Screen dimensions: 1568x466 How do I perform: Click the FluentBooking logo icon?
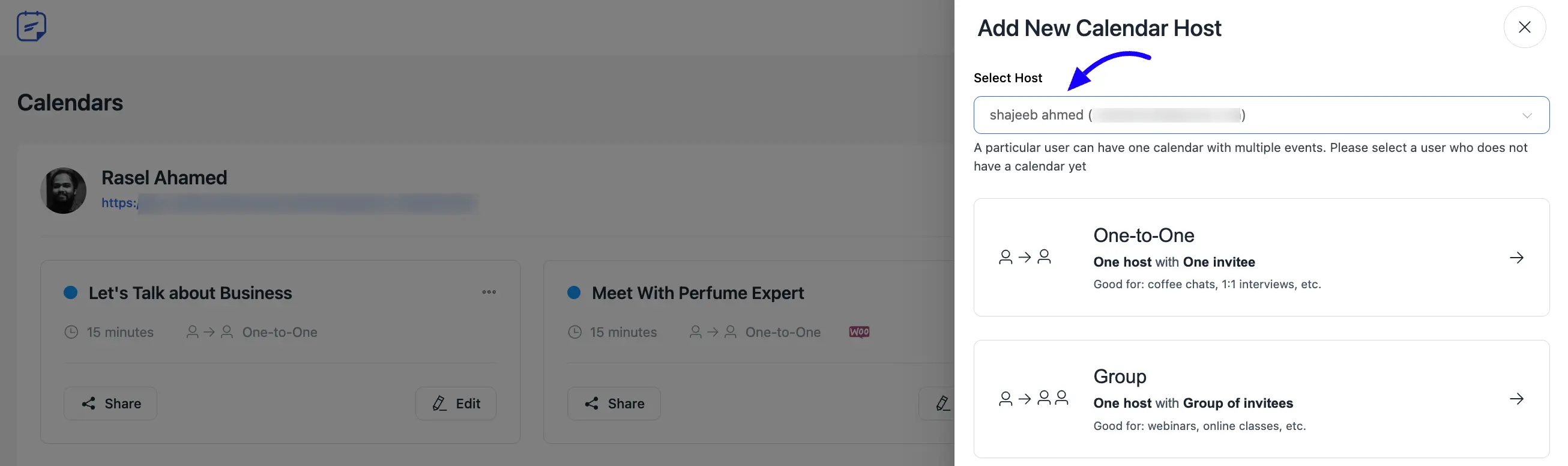(32, 26)
